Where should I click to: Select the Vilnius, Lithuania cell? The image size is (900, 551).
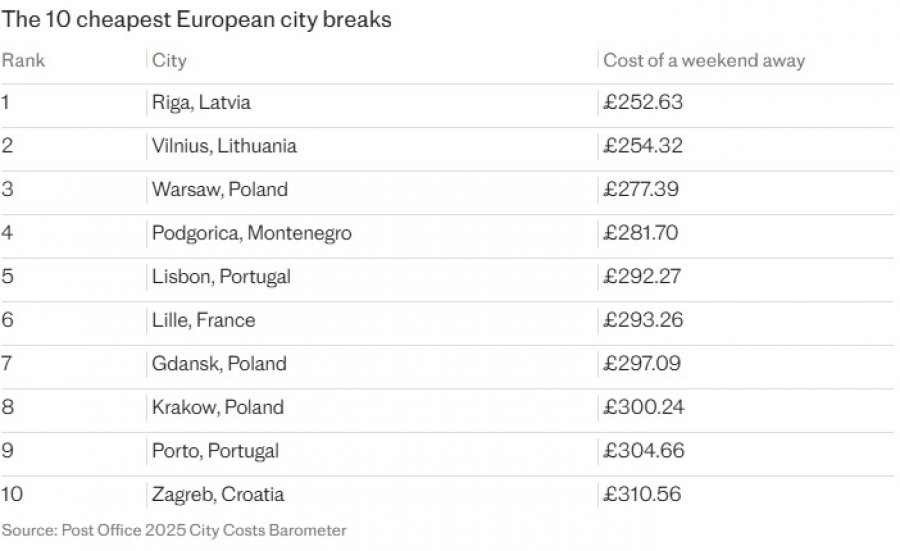[224, 146]
